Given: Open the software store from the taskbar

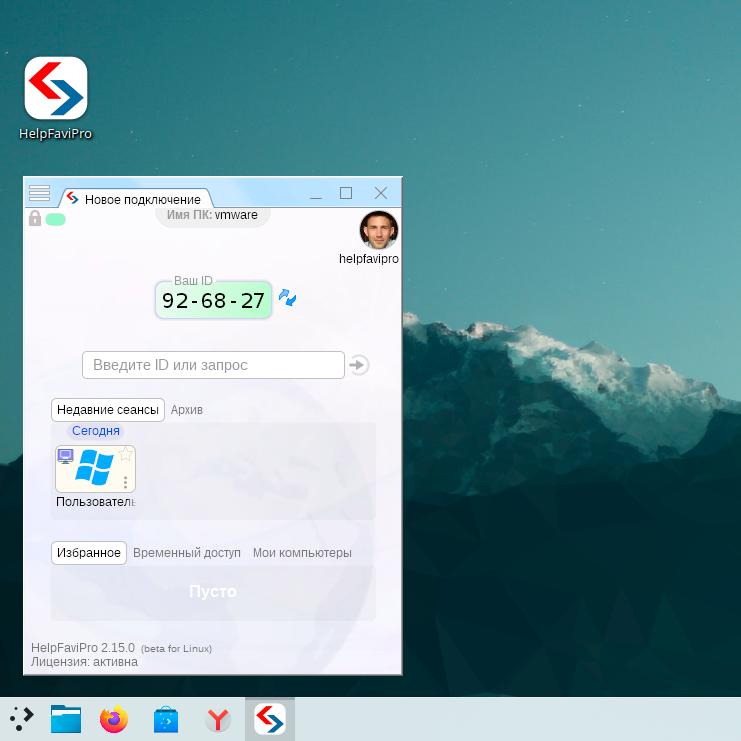Looking at the screenshot, I should click(x=166, y=719).
